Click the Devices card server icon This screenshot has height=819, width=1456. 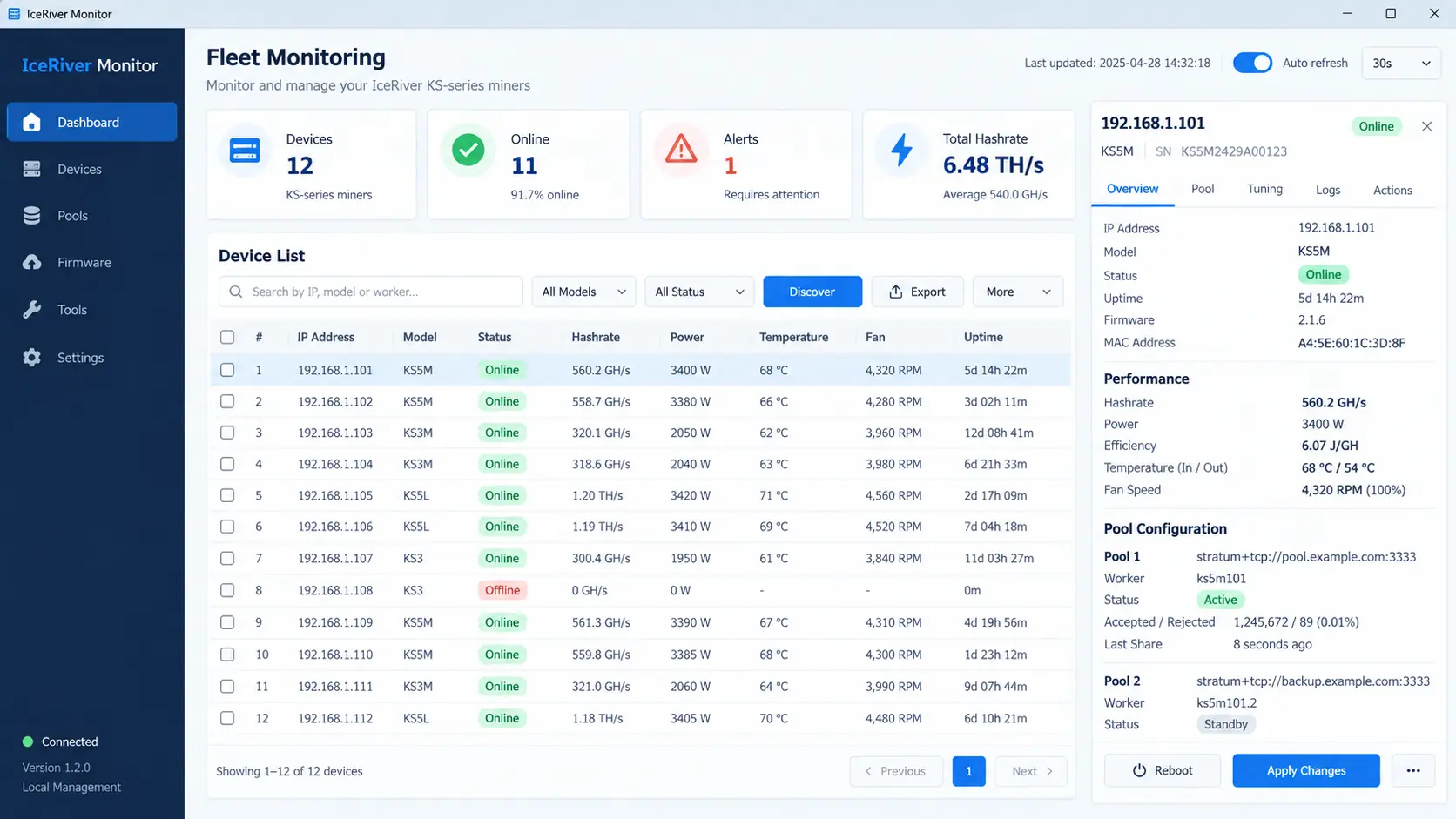tap(245, 151)
